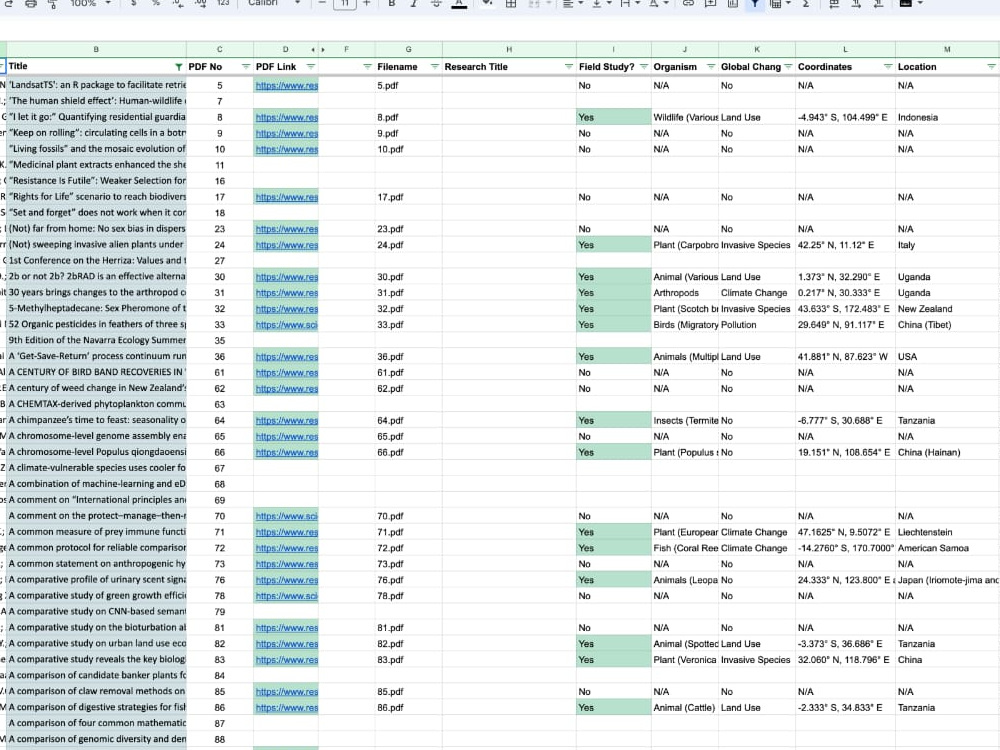Select the cell containing 'Indonesia'
Image resolution: width=1000 pixels, height=750 pixels.
(947, 117)
